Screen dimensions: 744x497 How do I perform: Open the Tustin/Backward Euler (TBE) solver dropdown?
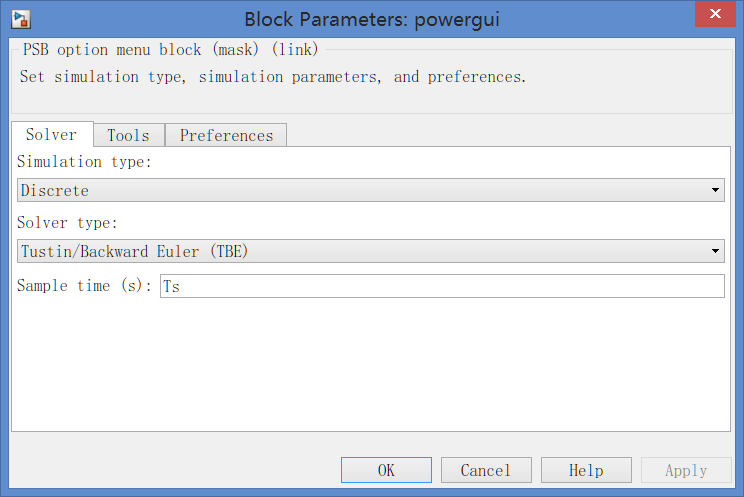[371, 251]
